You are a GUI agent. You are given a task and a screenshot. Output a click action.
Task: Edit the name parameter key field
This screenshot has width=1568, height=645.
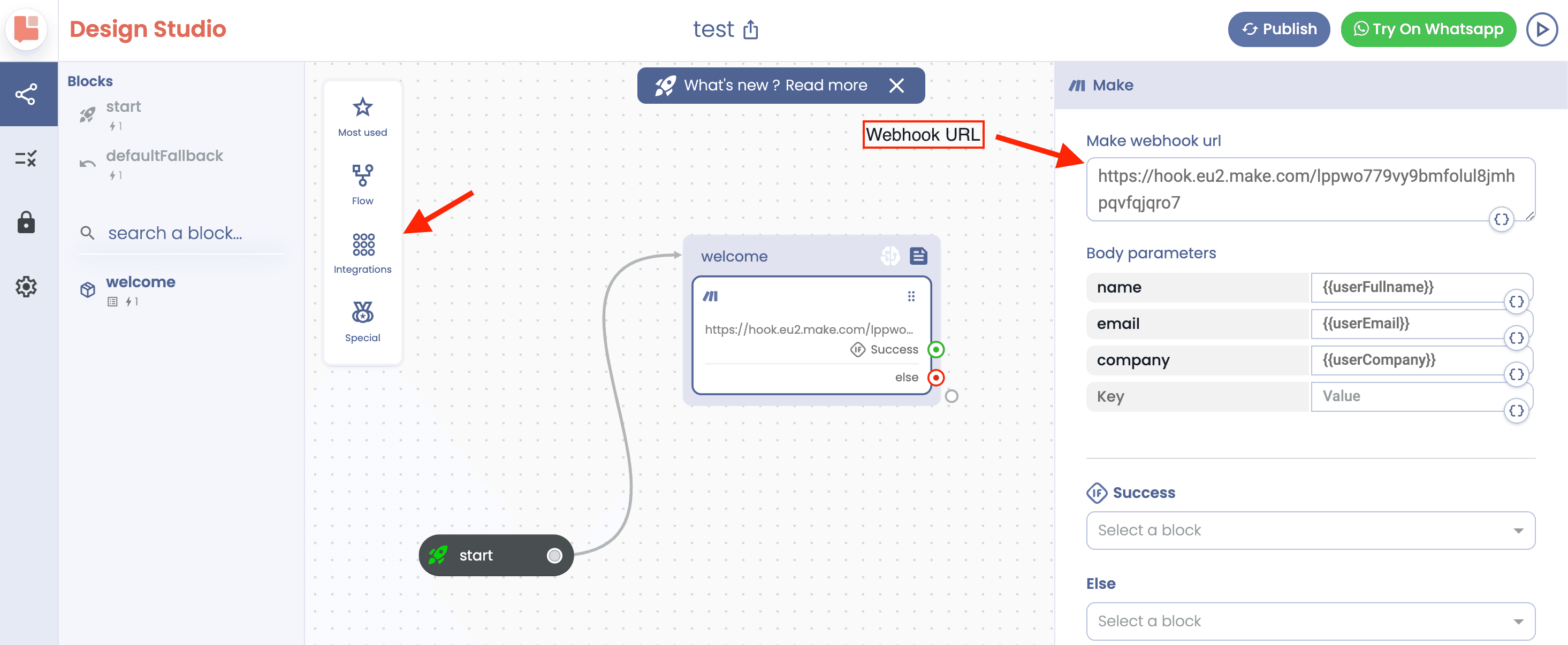[1197, 287]
